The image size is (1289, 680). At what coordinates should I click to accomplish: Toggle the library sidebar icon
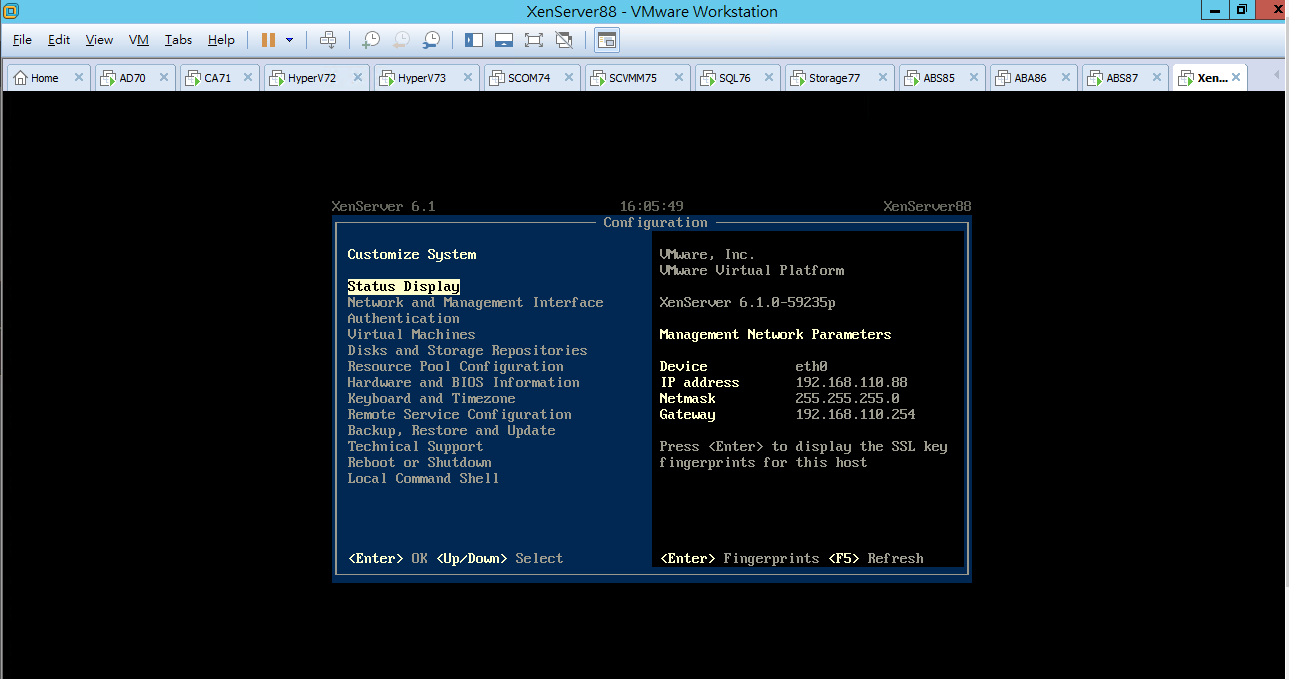coord(474,40)
